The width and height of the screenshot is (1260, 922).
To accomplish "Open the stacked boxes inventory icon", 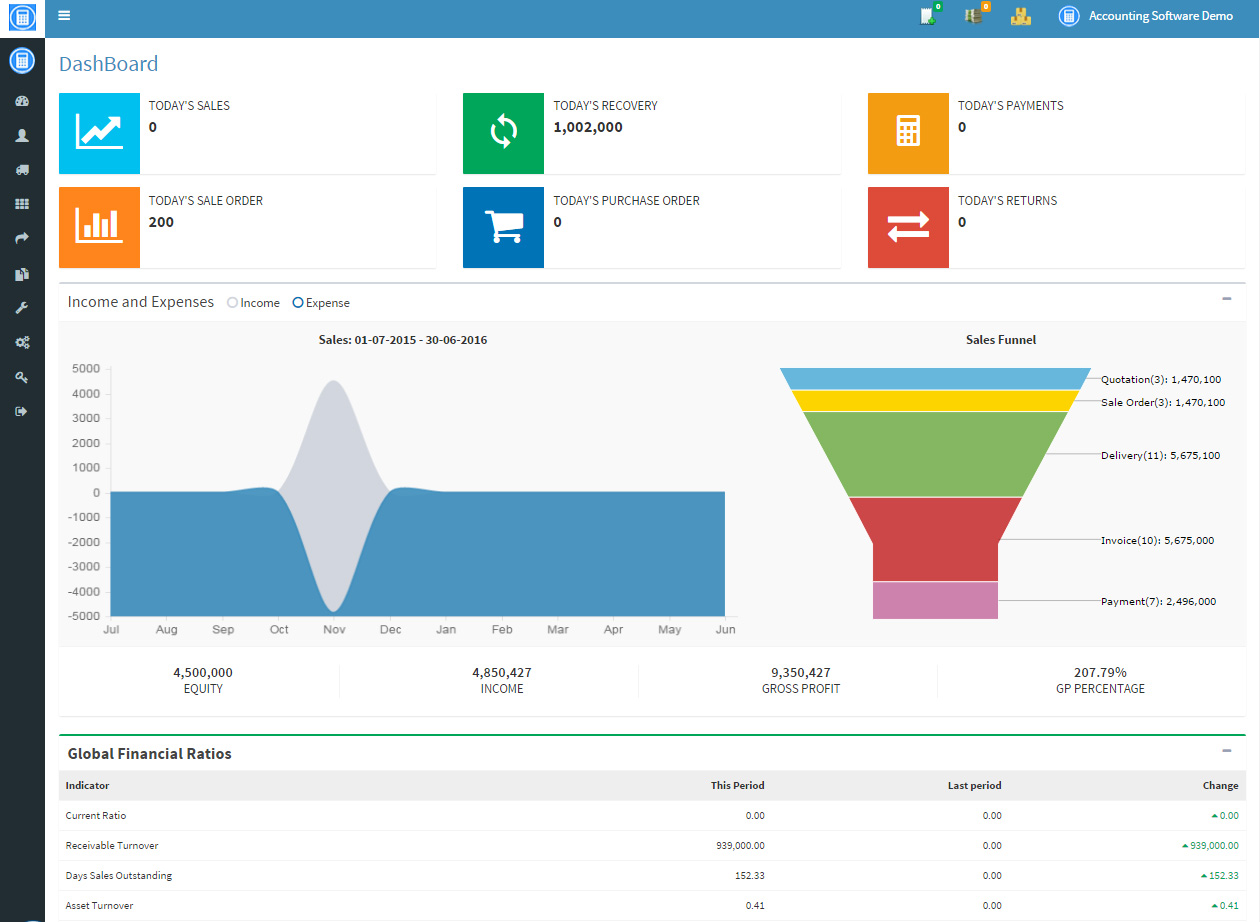I will (1020, 16).
